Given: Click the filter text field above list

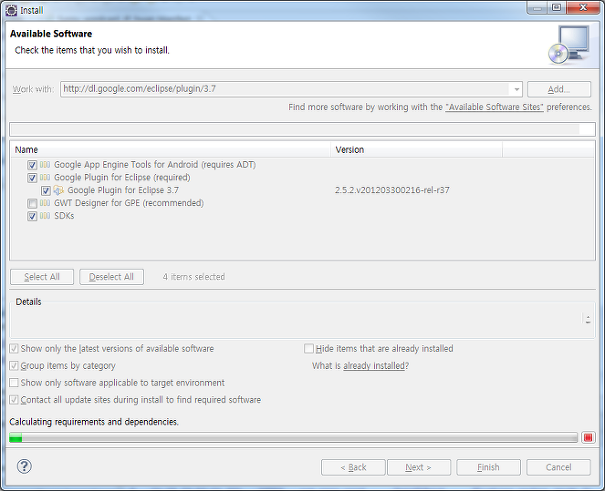Looking at the screenshot, I should coord(302,130).
